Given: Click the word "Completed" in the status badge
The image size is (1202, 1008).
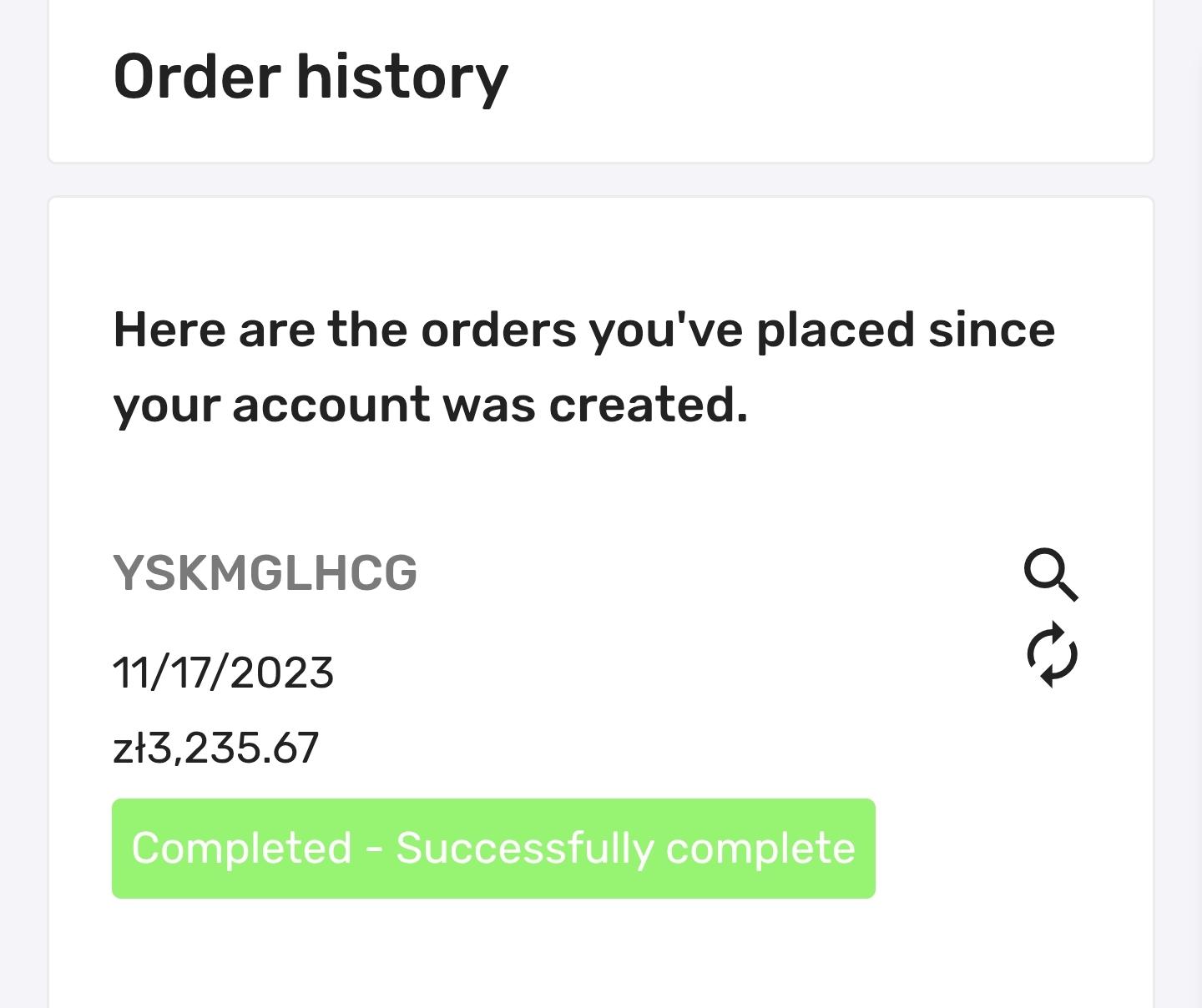Looking at the screenshot, I should [x=241, y=848].
